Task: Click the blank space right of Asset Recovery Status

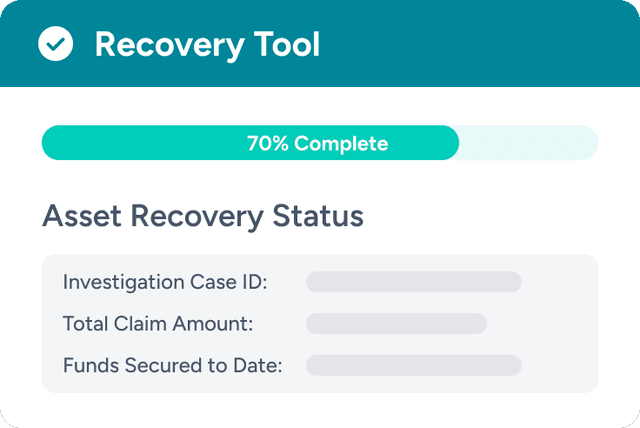Action: tap(480, 215)
